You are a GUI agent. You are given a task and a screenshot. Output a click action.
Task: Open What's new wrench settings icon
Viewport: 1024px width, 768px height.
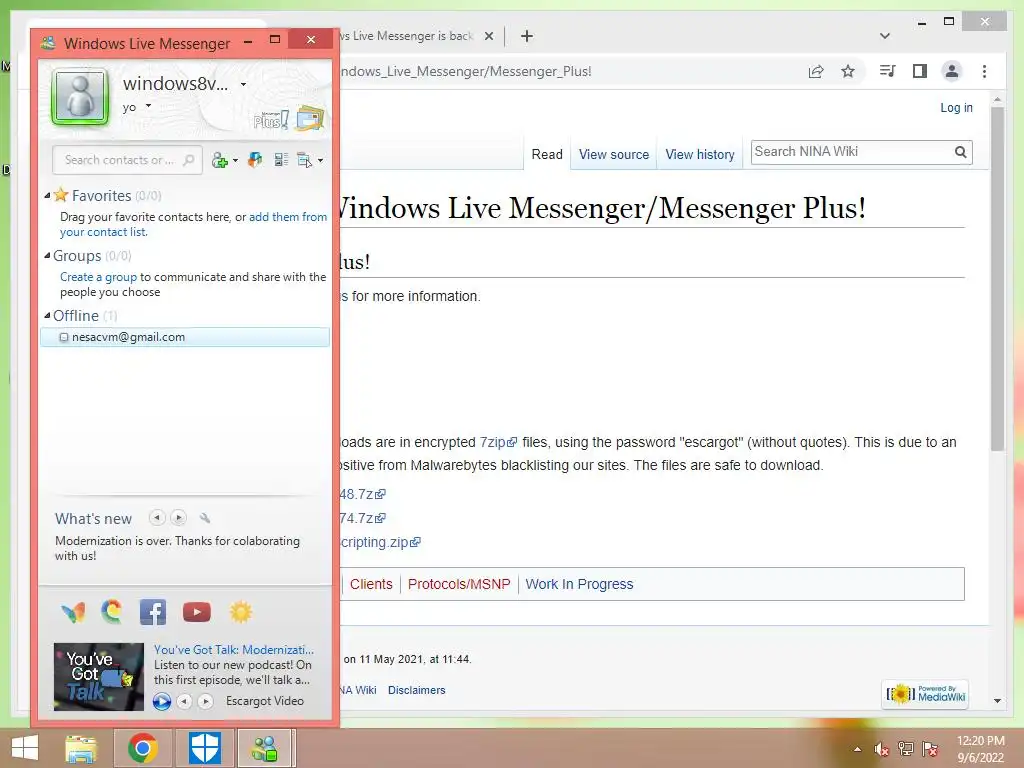[205, 518]
